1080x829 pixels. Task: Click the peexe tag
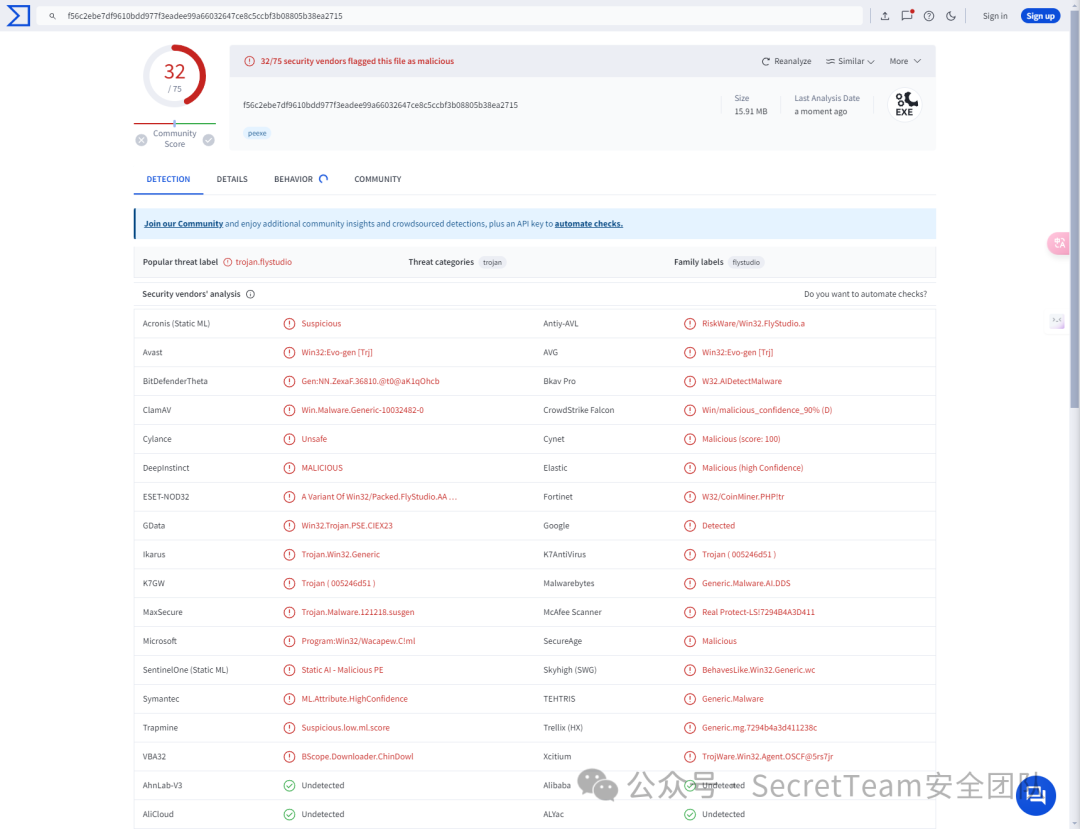tap(257, 134)
